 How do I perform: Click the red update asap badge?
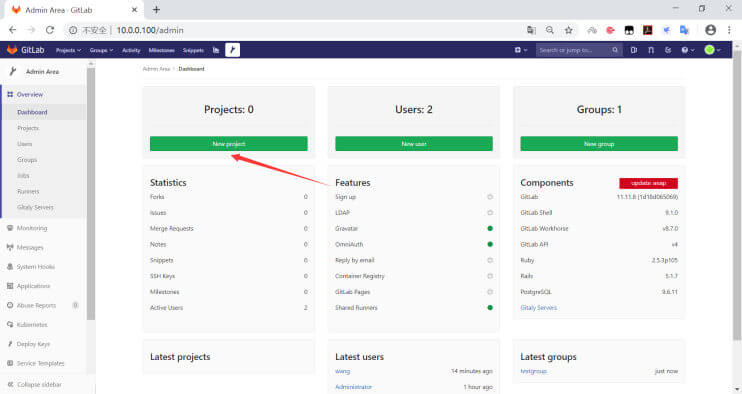click(x=648, y=183)
